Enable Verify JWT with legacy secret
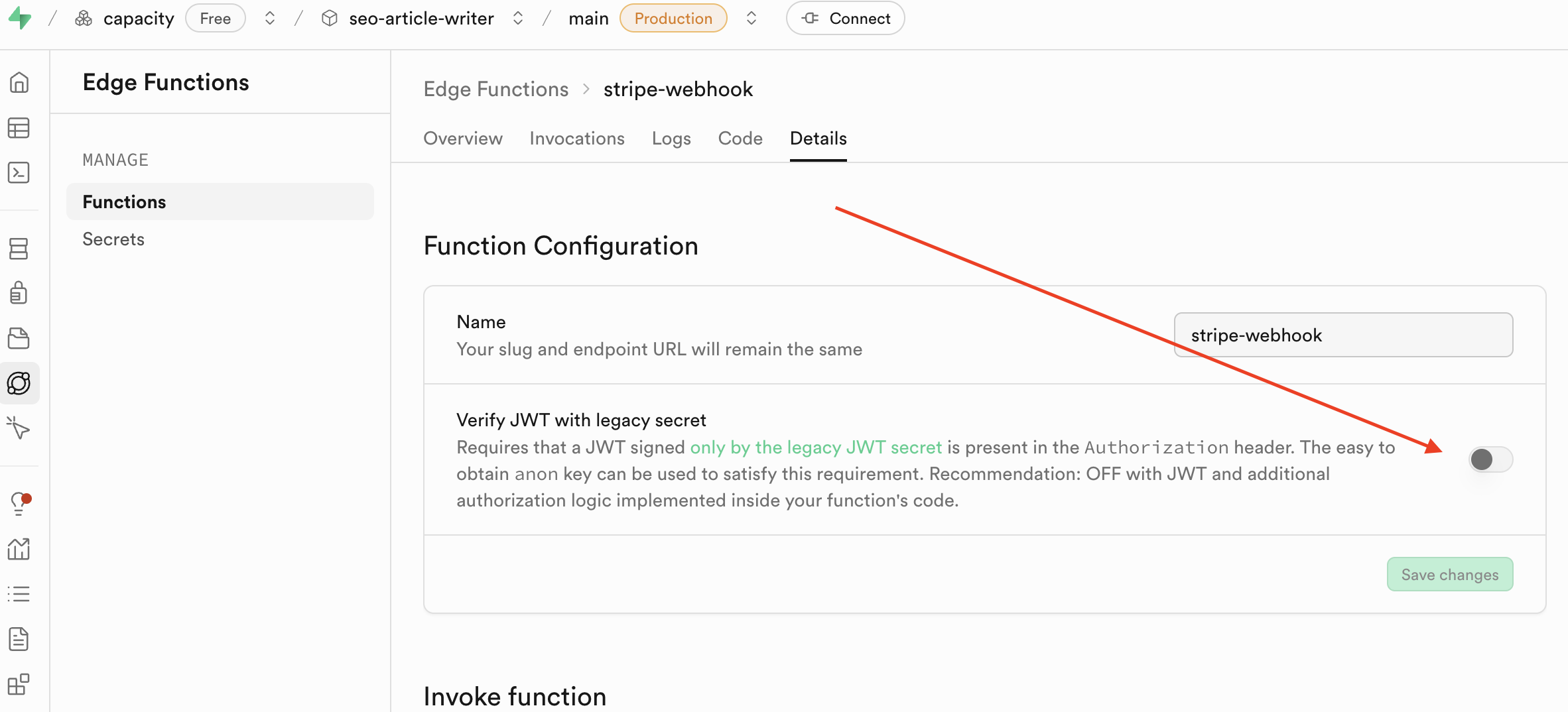 pyautogui.click(x=1491, y=459)
